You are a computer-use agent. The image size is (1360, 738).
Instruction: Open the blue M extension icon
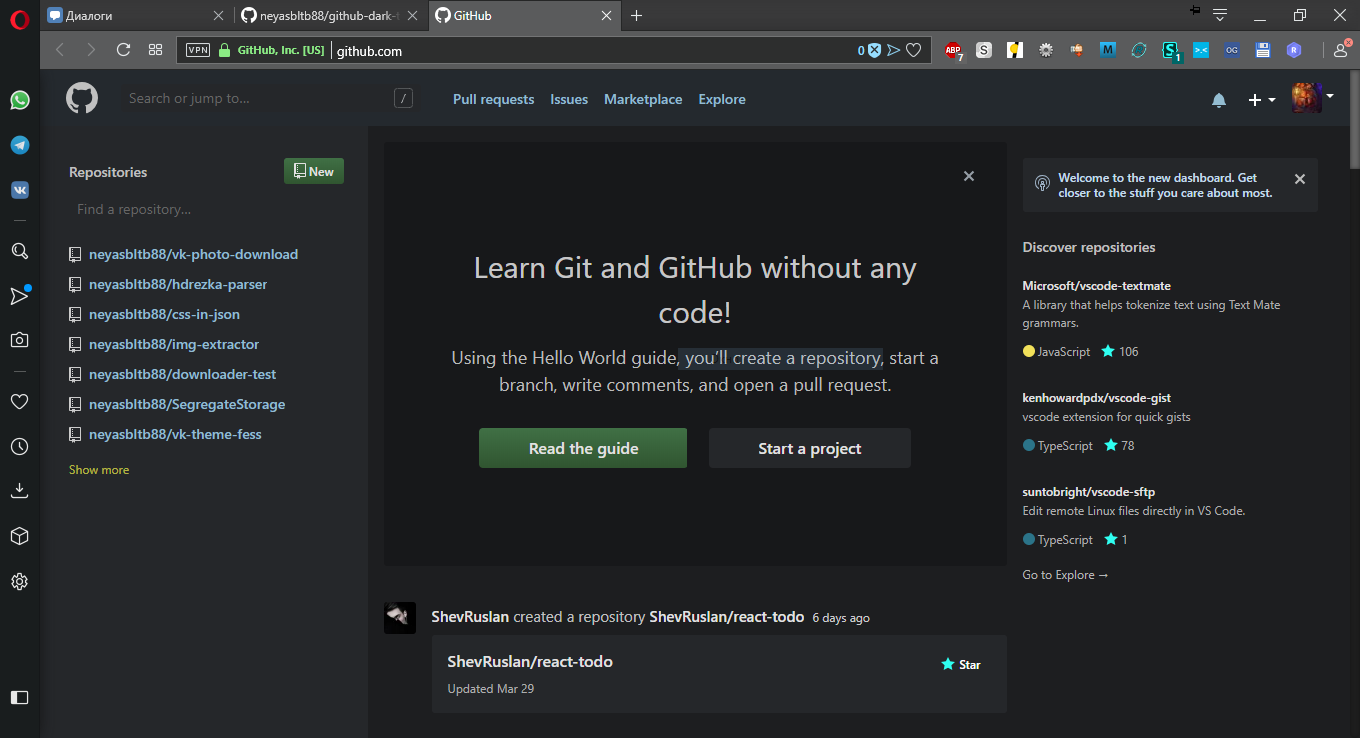1107,49
